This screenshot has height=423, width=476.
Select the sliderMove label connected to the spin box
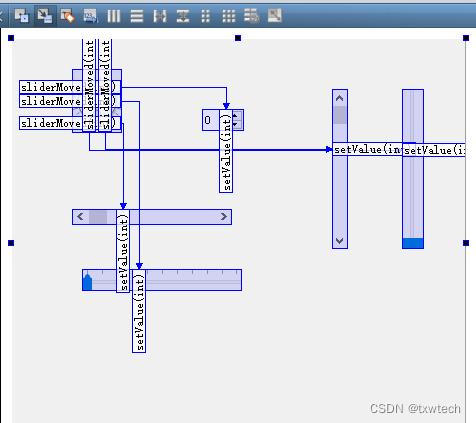point(70,87)
